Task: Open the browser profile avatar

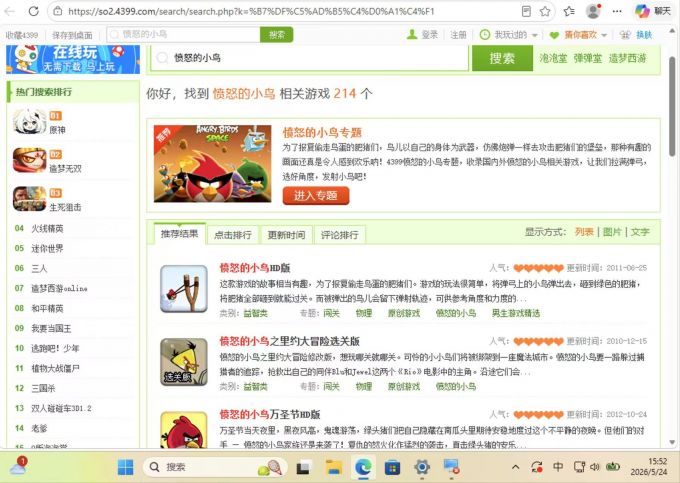Action: [x=593, y=11]
